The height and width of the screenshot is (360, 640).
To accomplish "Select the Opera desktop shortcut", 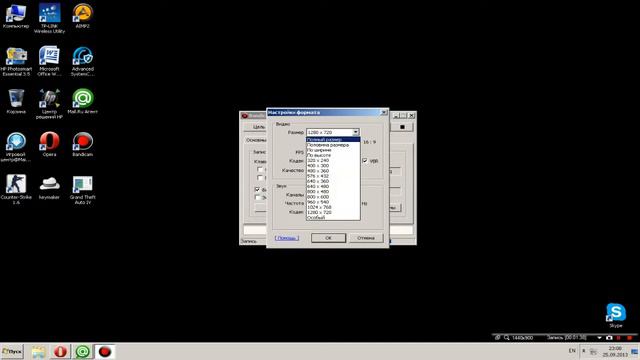I will coord(49,144).
